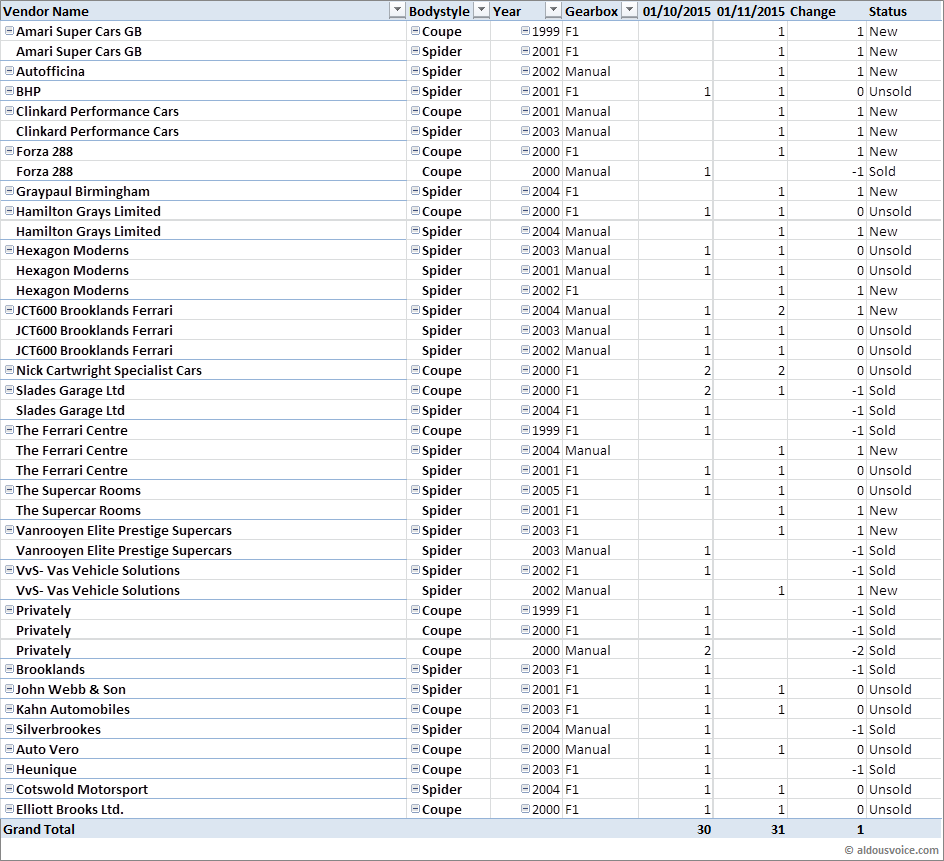The height and width of the screenshot is (861, 944).
Task: Collapse year 2002 in Autofficina row
Action: coord(526,71)
